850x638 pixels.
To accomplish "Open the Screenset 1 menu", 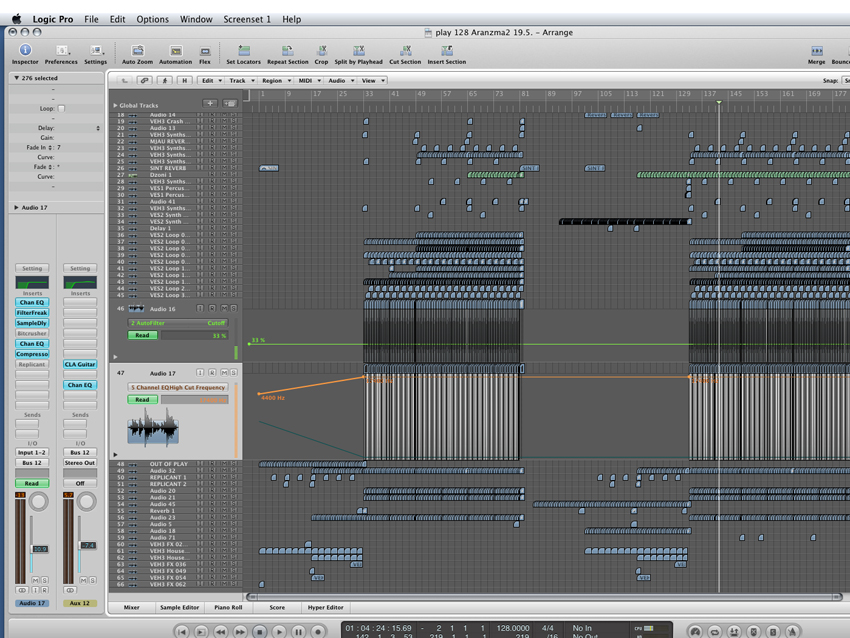I will pyautogui.click(x=247, y=19).
